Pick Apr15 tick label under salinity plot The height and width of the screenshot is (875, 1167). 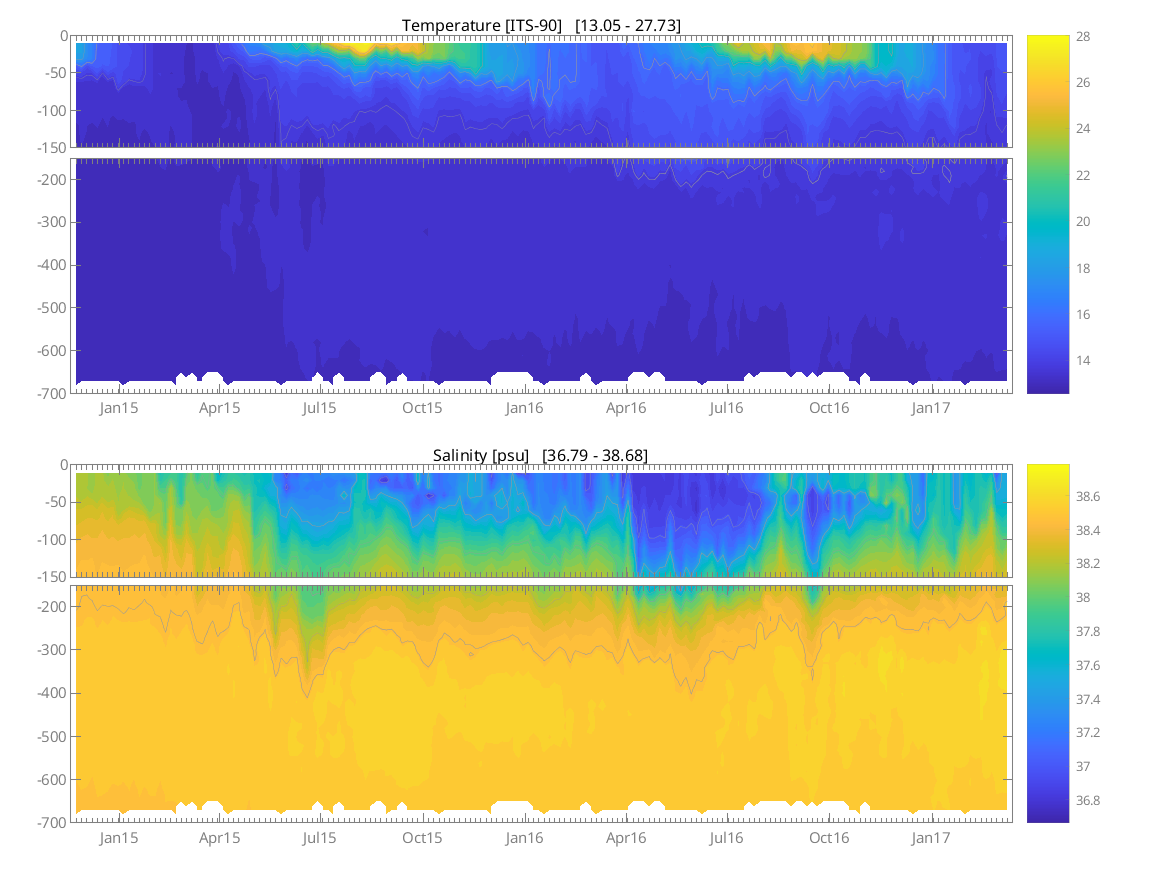(x=219, y=837)
